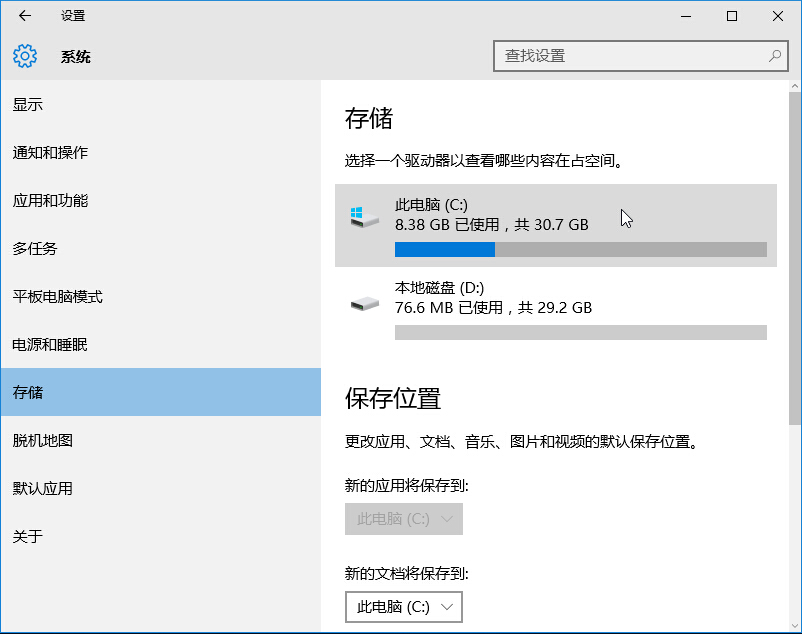Open the 通知和操作 settings section
Image resolution: width=802 pixels, height=634 pixels.
click(x=60, y=152)
